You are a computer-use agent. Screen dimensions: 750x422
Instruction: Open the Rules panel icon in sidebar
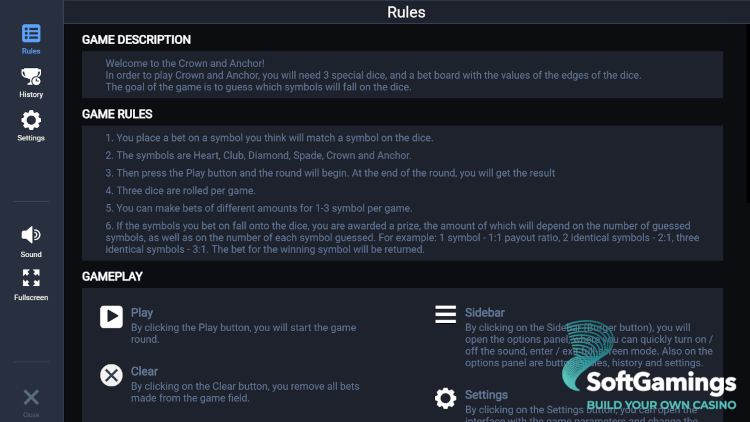31,33
